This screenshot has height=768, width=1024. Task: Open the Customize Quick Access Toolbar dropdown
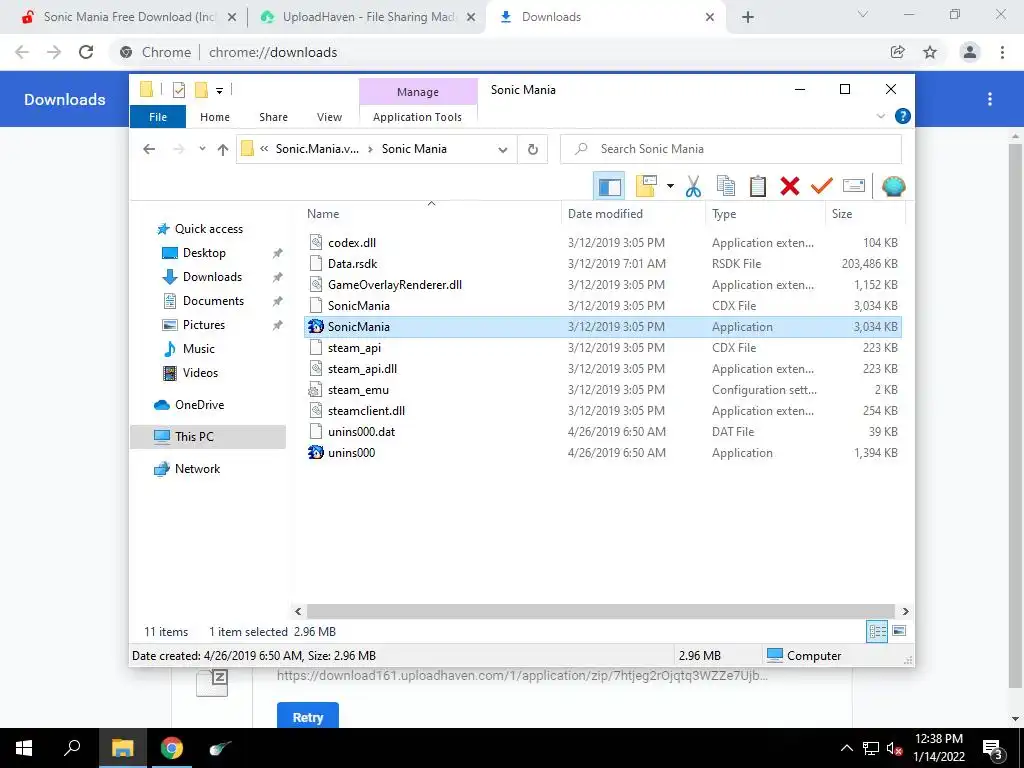click(219, 91)
